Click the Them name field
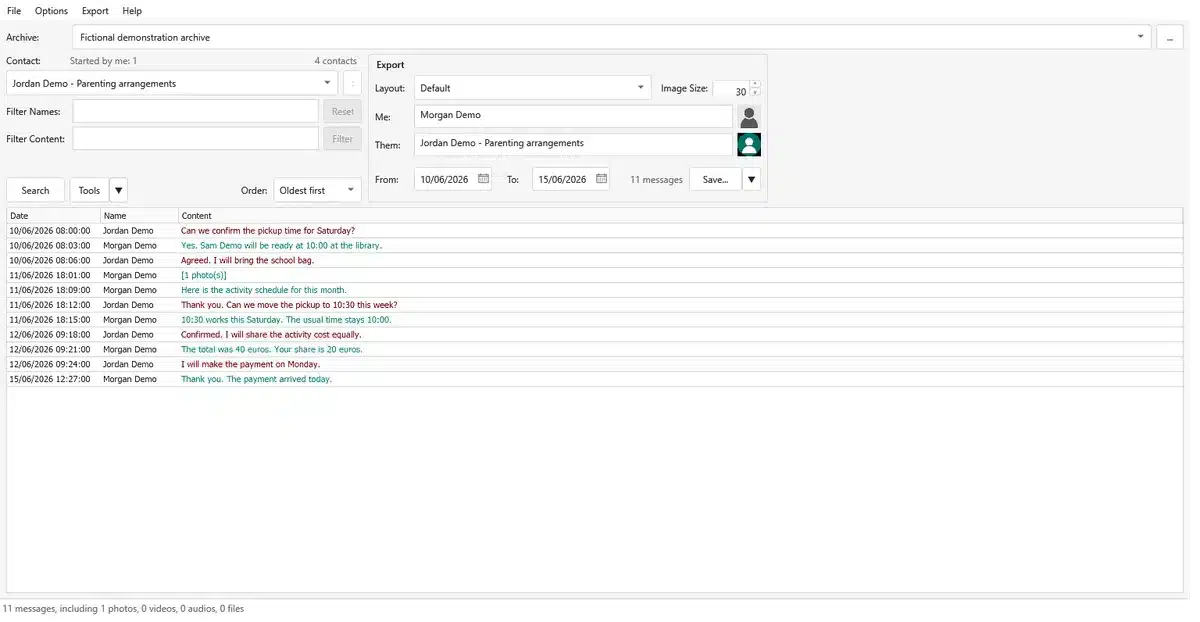The width and height of the screenshot is (1200, 622). coord(573,144)
